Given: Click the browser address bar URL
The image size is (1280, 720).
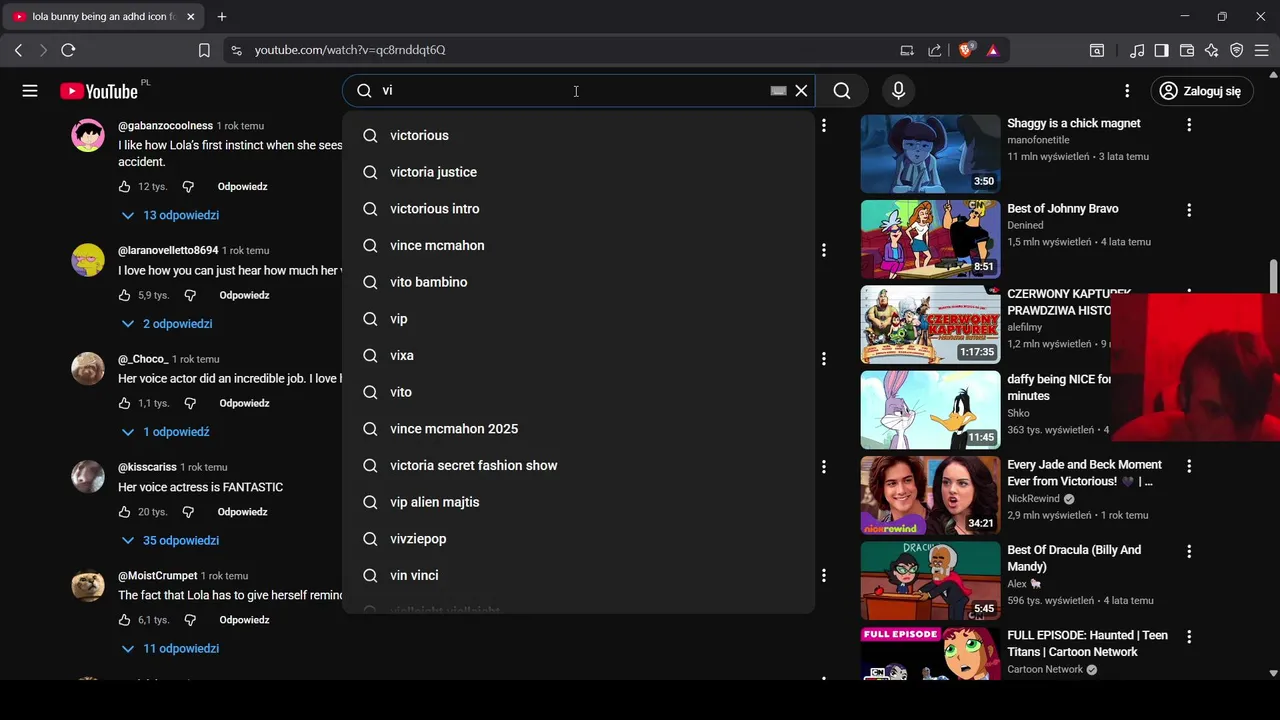Looking at the screenshot, I should 350,50.
